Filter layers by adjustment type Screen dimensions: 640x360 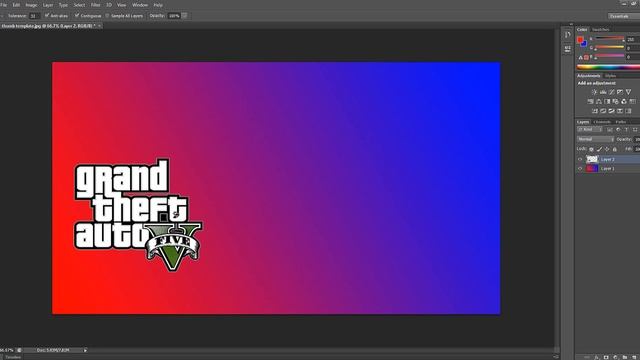click(618, 130)
